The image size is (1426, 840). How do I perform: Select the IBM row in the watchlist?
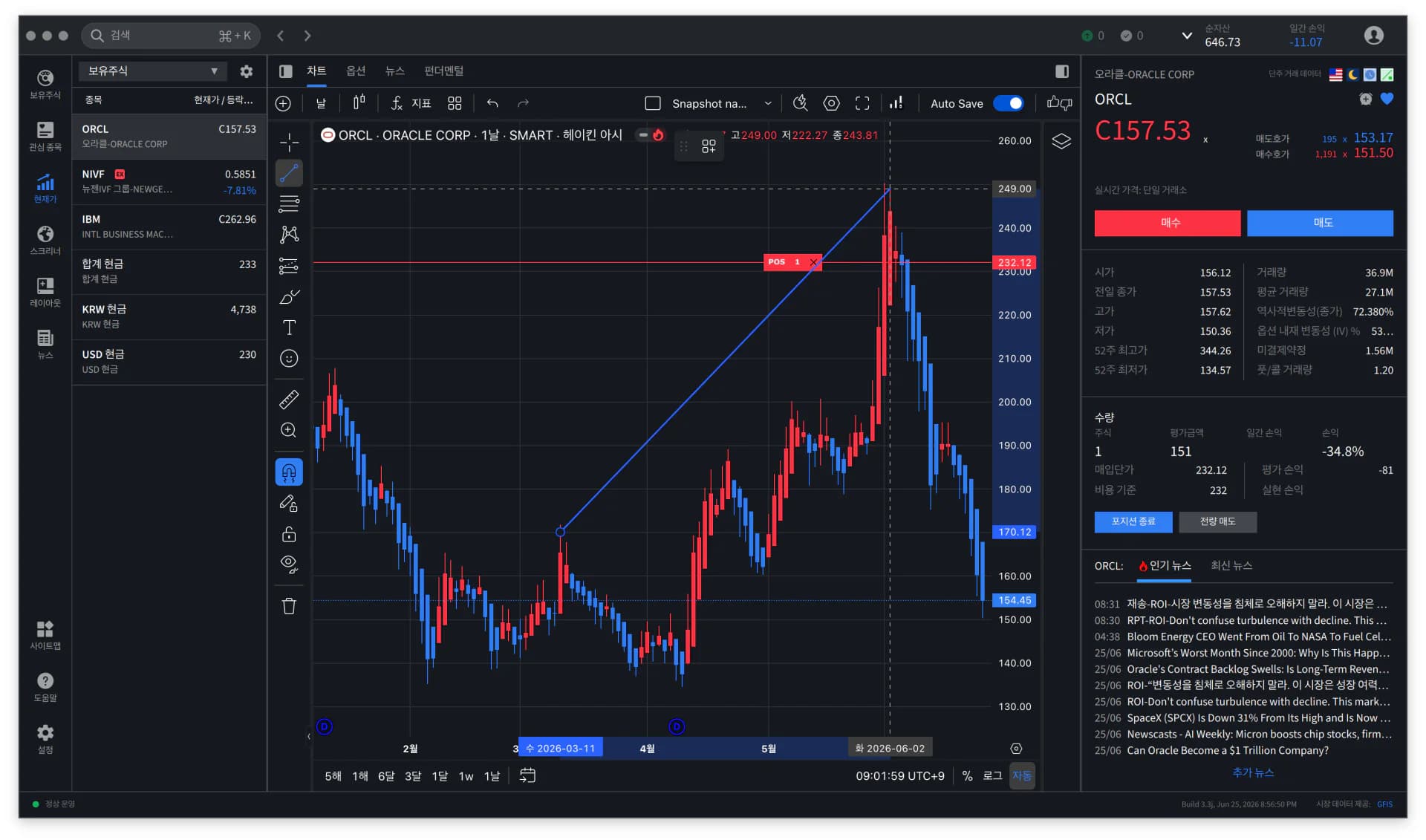[169, 227]
